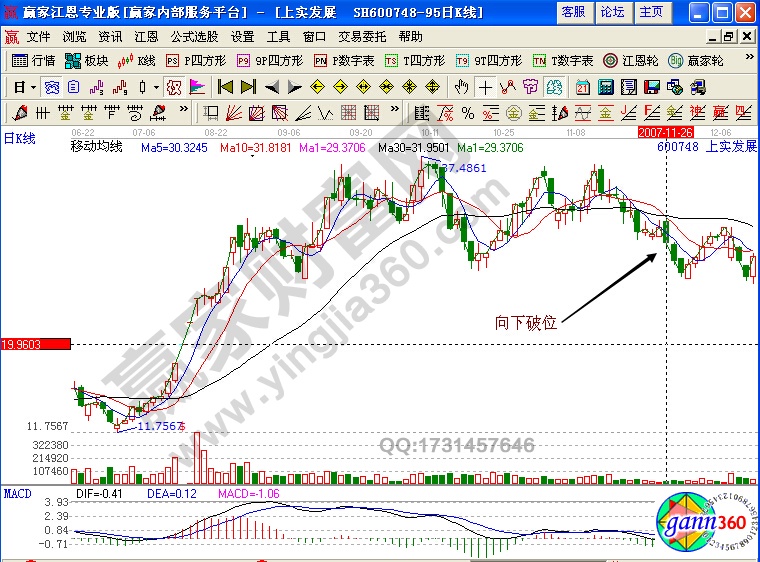Screen dimensions: 760x562
Task: Click the 客服 button in title bar
Action: (x=573, y=12)
